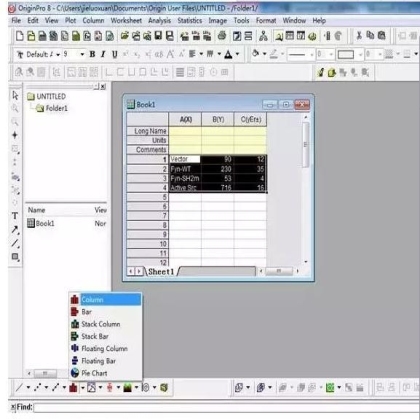Open the fill color dropdown arrow
The height and width of the screenshot is (420, 420).
click(x=264, y=54)
